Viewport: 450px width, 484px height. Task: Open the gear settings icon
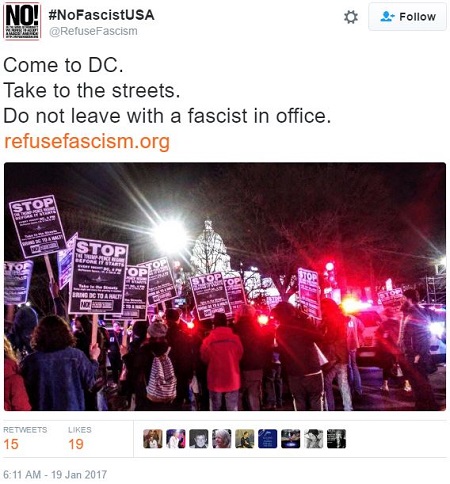[351, 17]
